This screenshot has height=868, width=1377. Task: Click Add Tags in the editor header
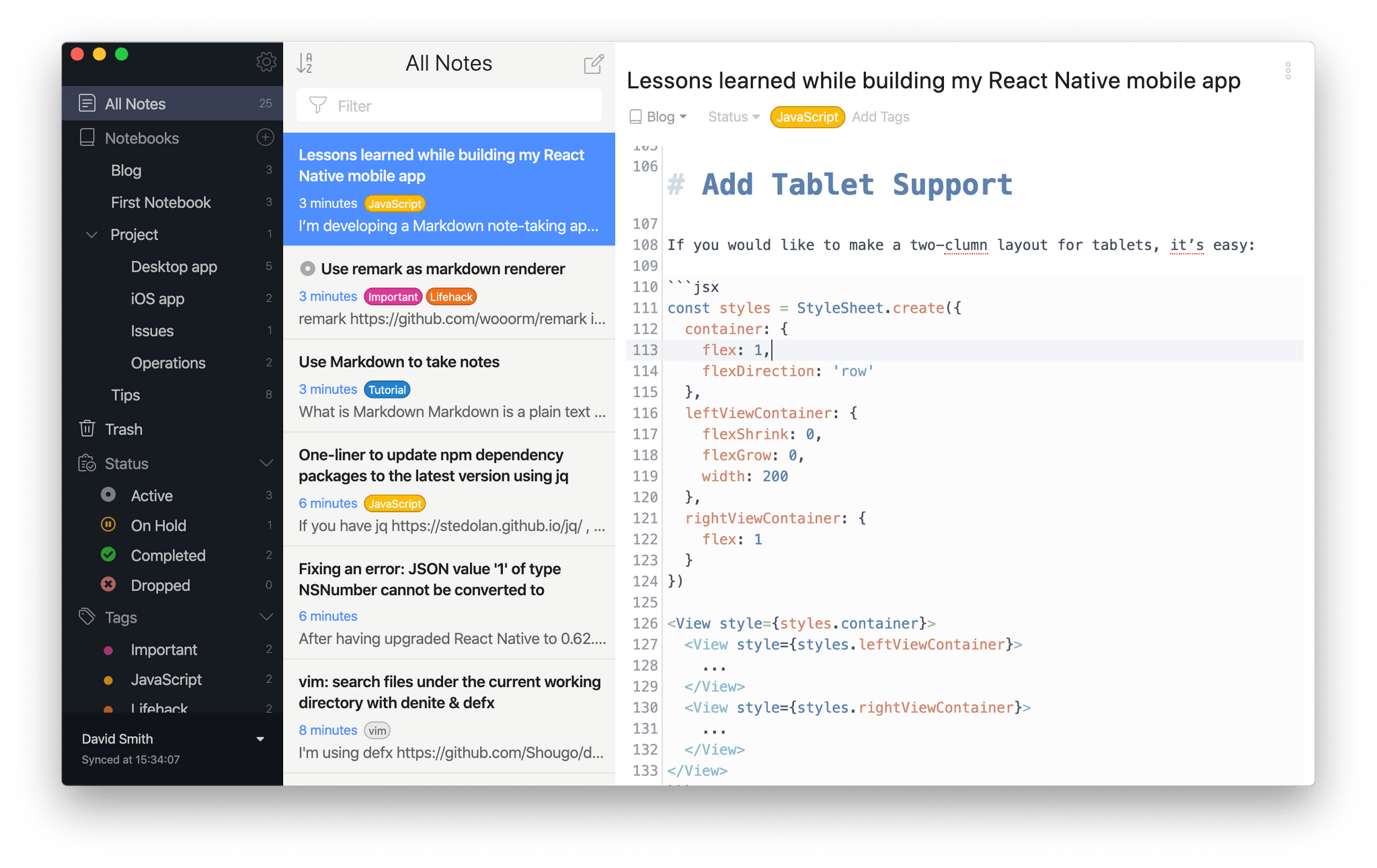[880, 117]
